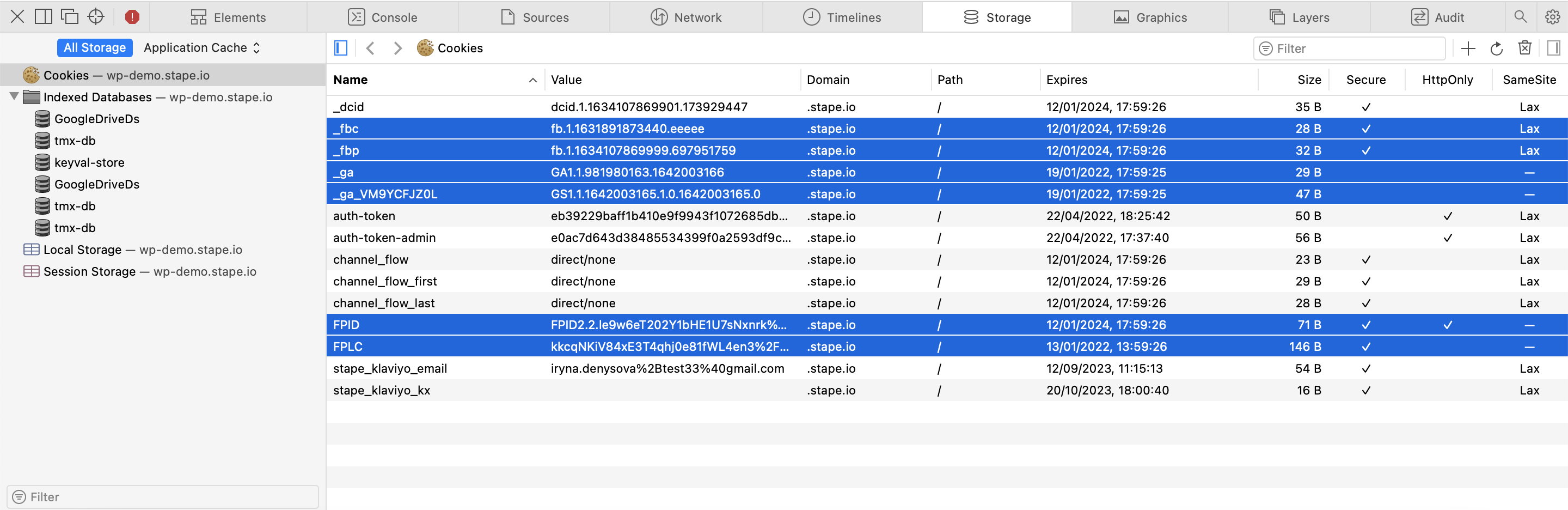
Task: Switch to the Network tab
Action: pyautogui.click(x=685, y=17)
